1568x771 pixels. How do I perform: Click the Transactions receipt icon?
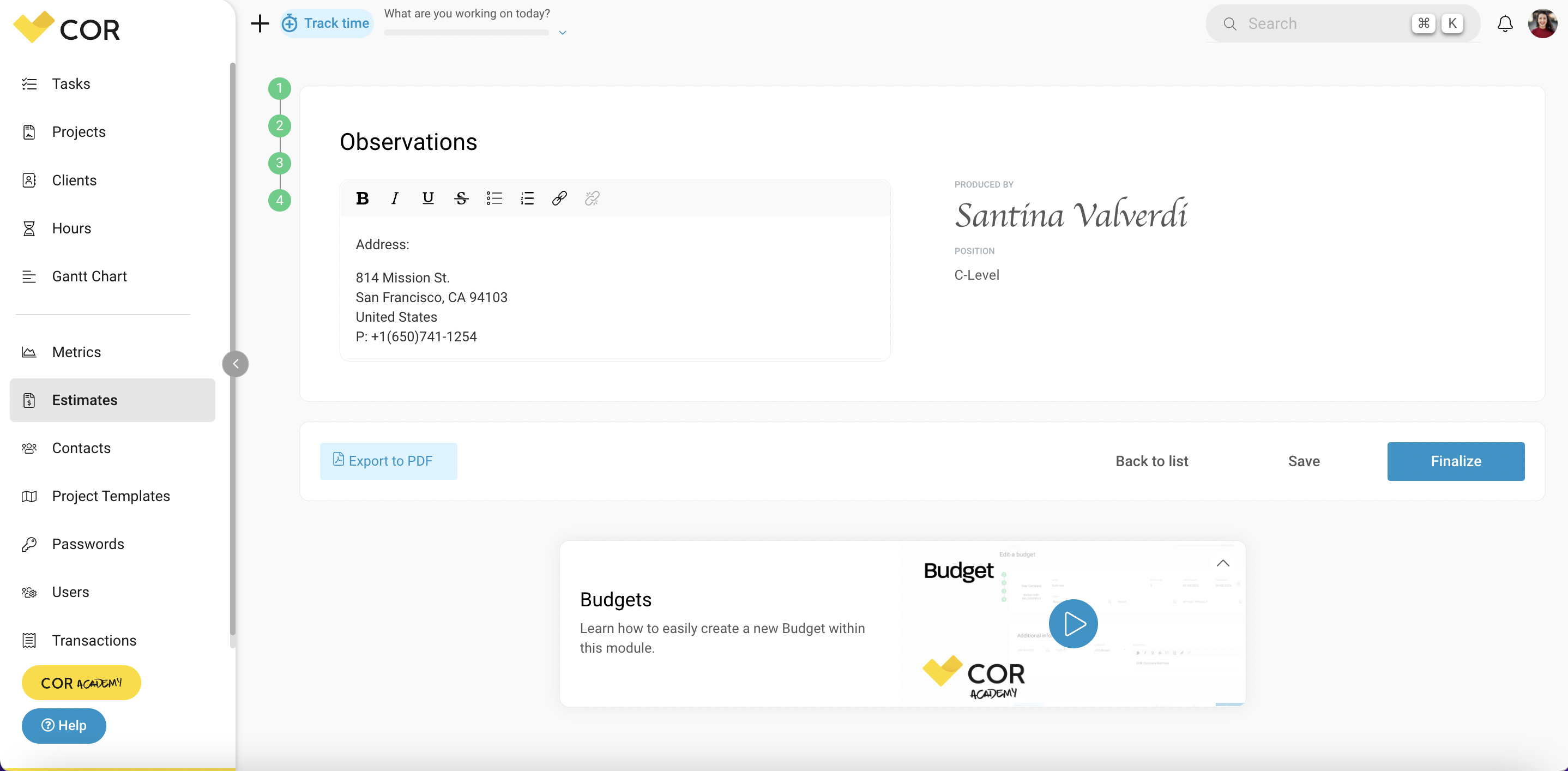click(x=29, y=640)
